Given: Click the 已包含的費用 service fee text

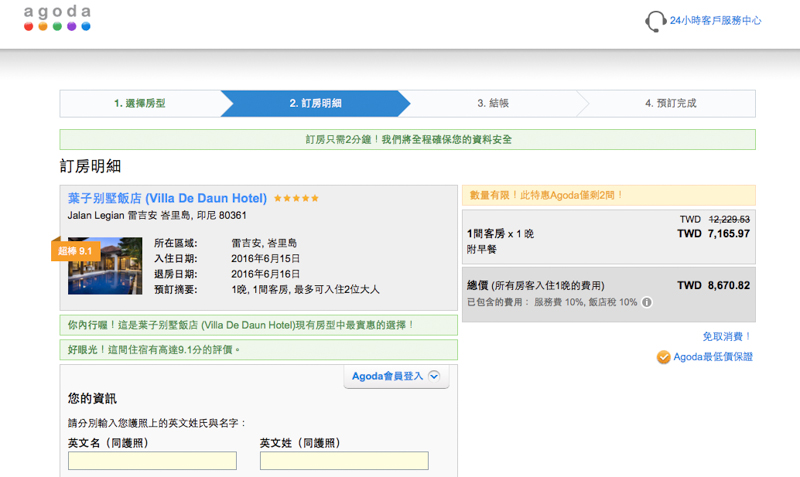Looking at the screenshot, I should (552, 303).
